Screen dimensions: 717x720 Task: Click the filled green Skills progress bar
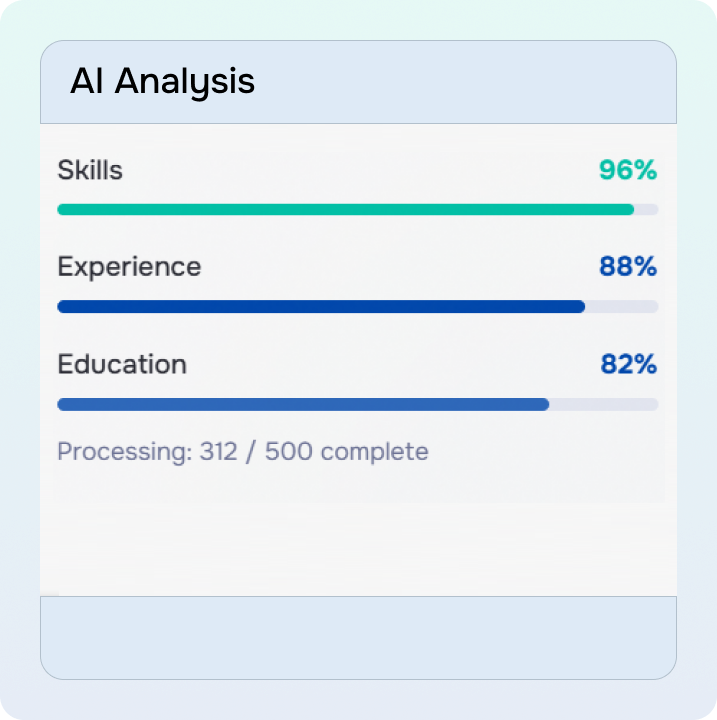point(345,210)
